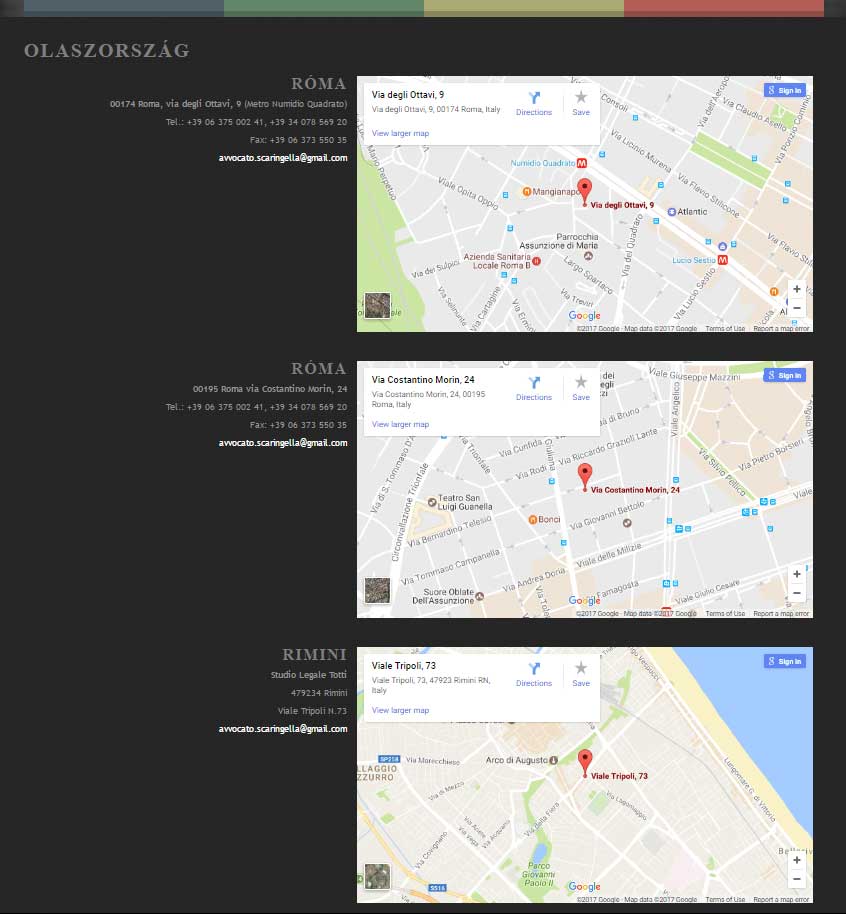This screenshot has width=846, height=914.
Task: Click Sign in button on first Rome map
Action: click(785, 90)
